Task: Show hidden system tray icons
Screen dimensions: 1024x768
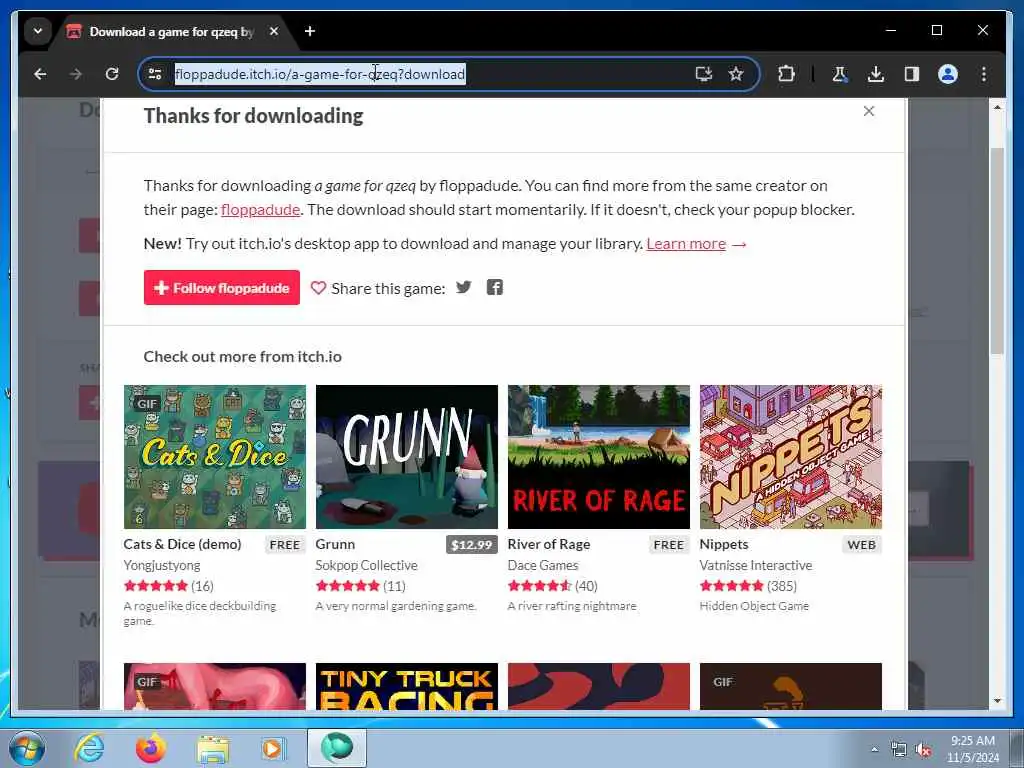Action: (874, 750)
